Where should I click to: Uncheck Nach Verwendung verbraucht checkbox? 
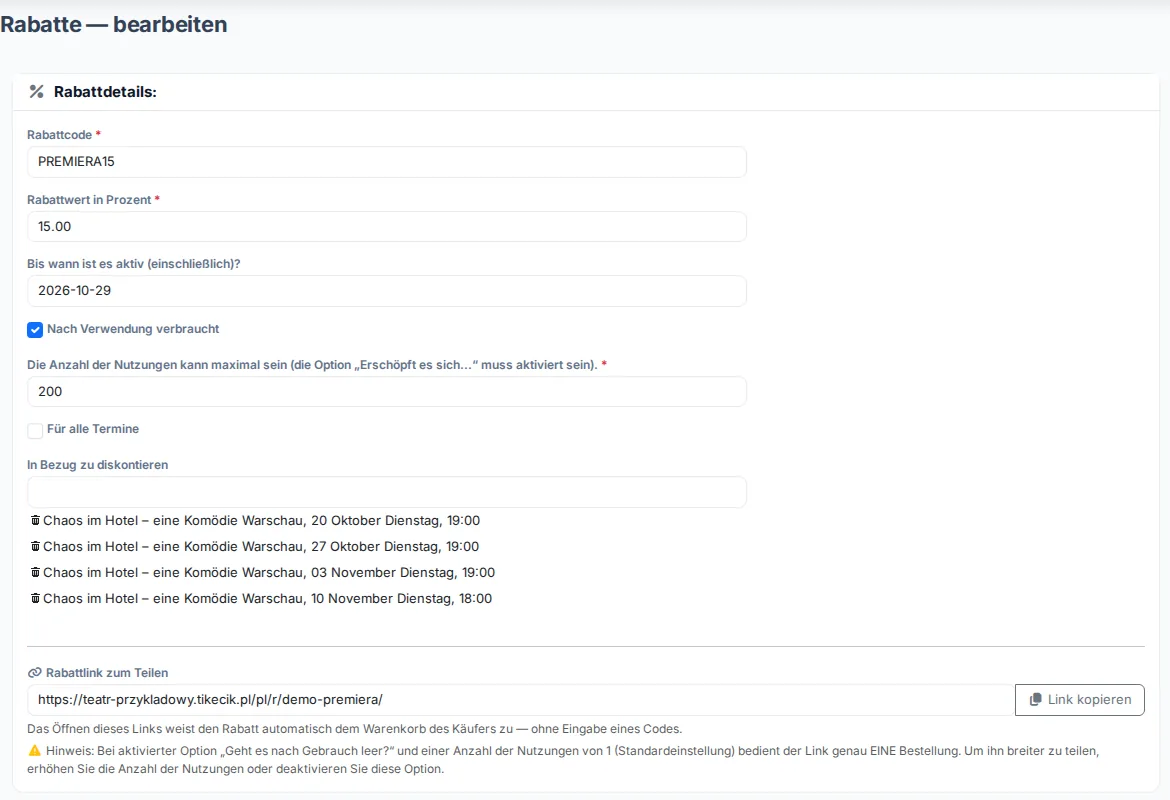click(x=35, y=330)
